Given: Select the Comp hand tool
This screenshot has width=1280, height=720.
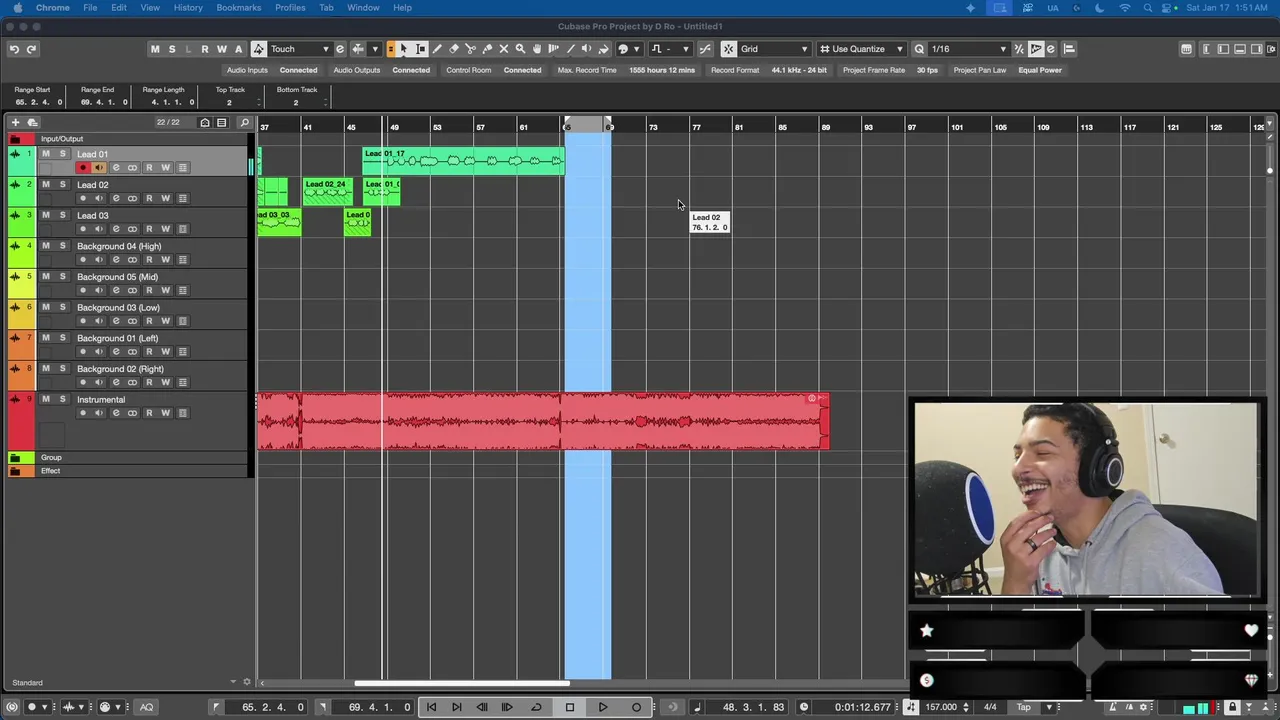Looking at the screenshot, I should [537, 49].
